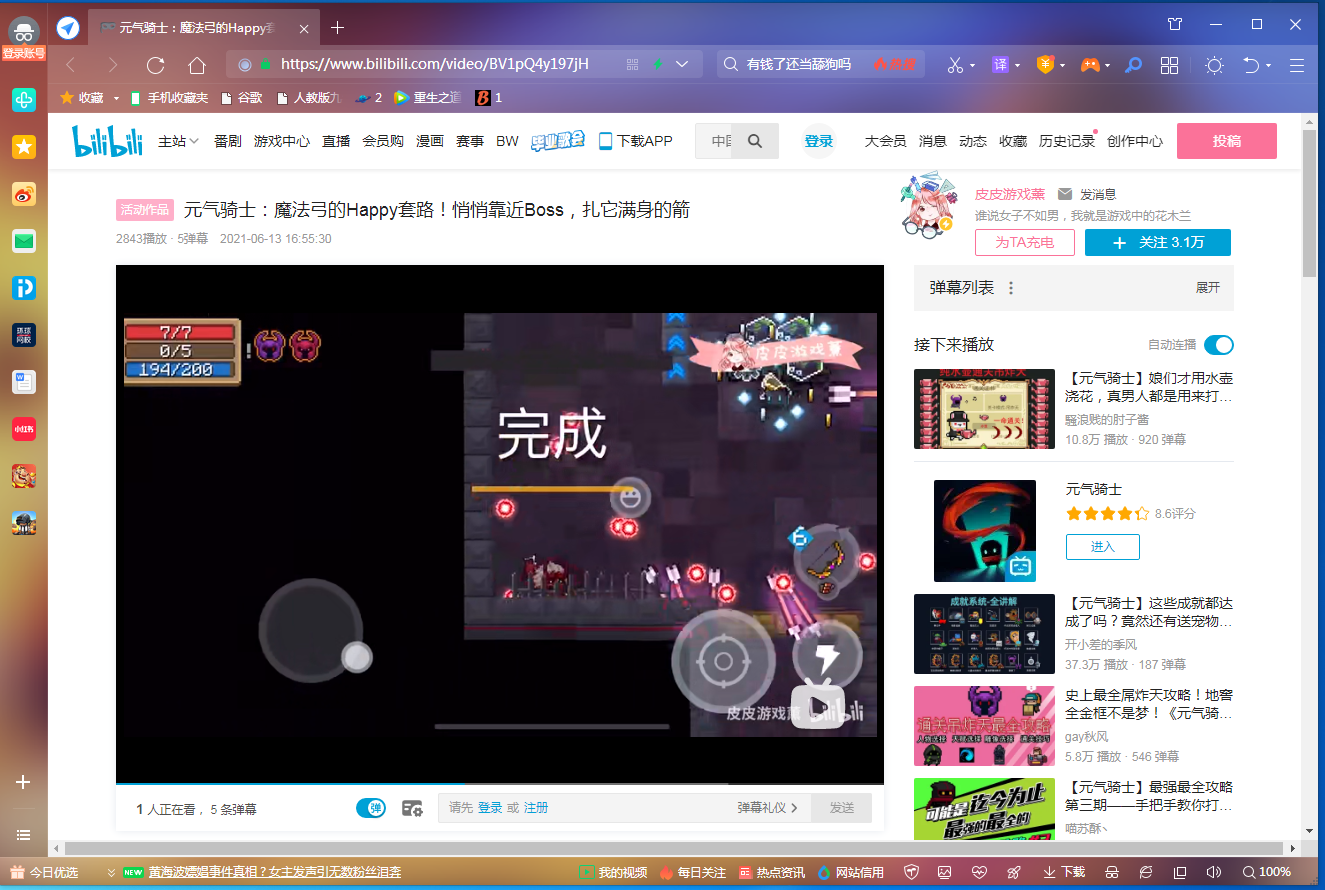The image size is (1325, 890).
Task: Open the translate (译) extension
Action: [1000, 65]
